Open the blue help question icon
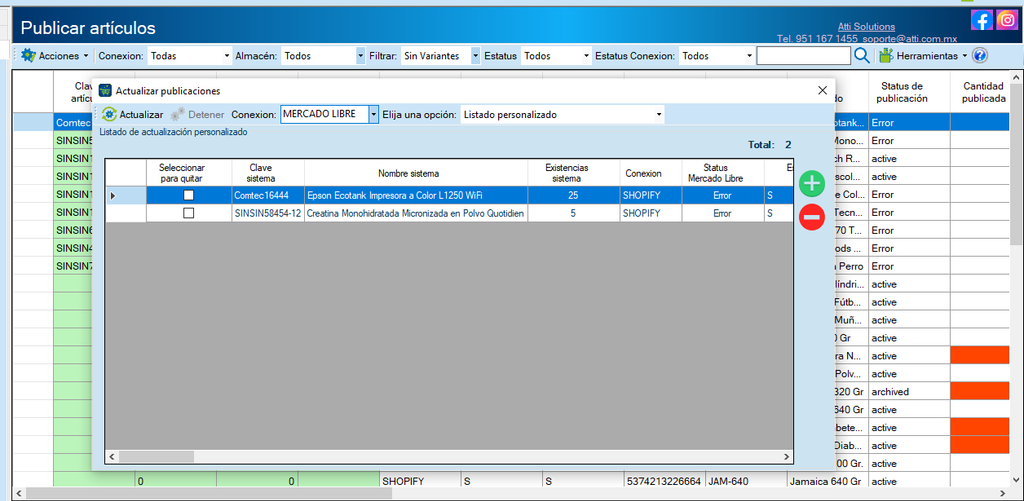The height and width of the screenshot is (501, 1024). (980, 56)
